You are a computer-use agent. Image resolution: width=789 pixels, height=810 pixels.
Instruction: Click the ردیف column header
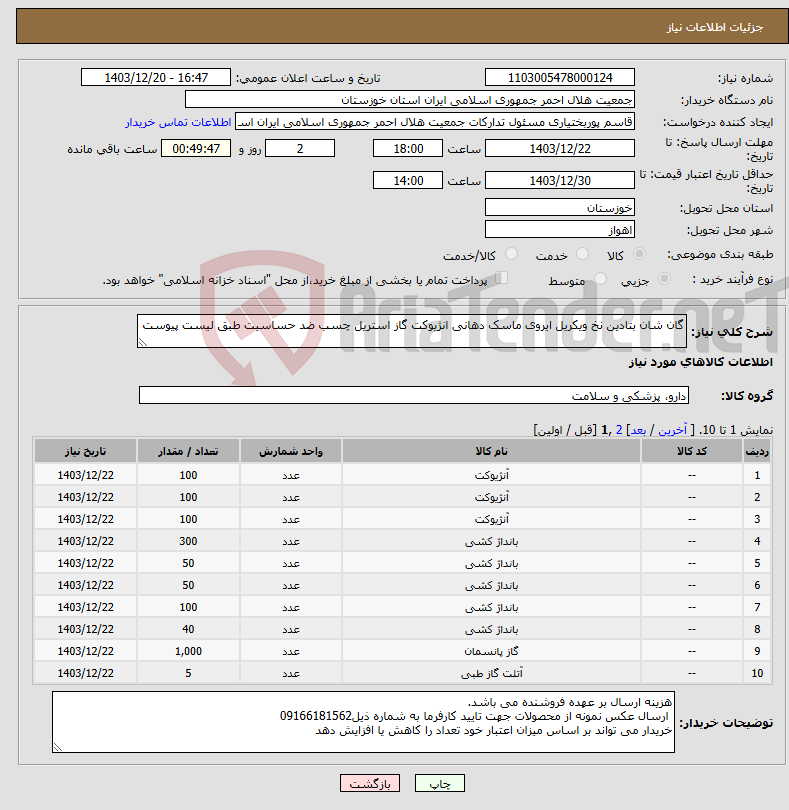coord(757,451)
